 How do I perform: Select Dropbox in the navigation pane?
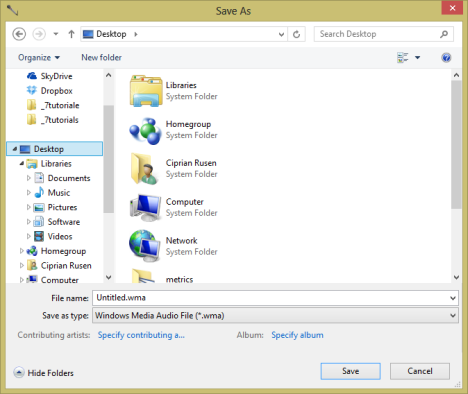click(50, 91)
